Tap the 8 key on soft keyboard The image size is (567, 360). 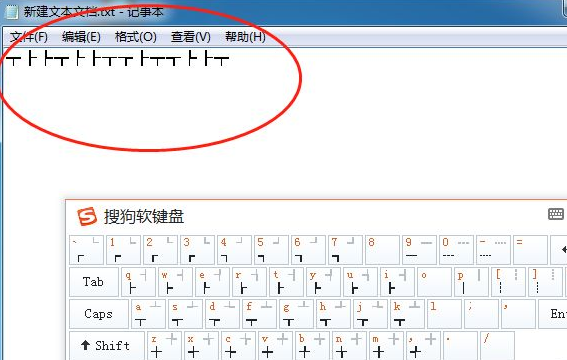382,250
